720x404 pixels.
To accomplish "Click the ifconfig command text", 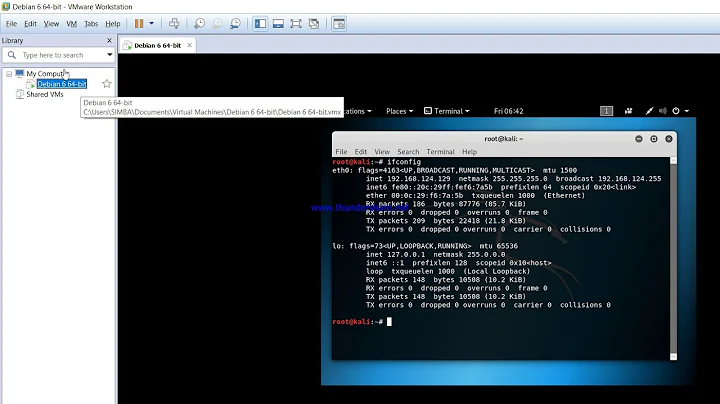I will (404, 162).
